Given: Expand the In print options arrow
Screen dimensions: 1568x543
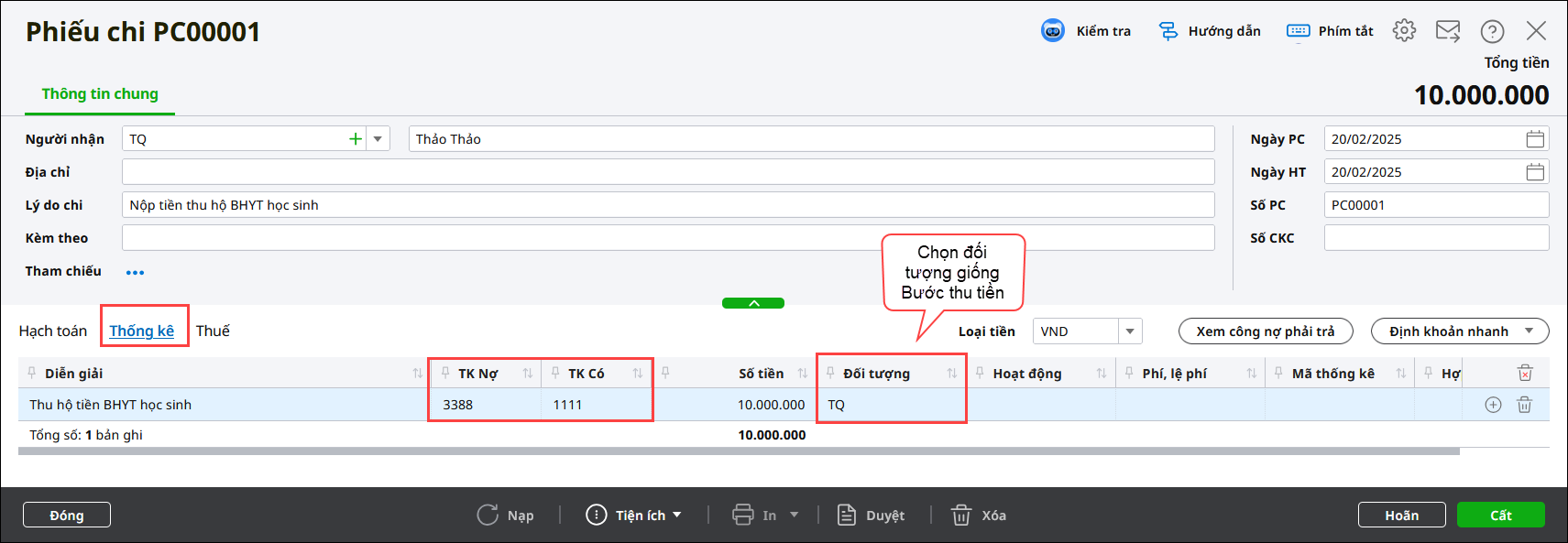Looking at the screenshot, I should point(794,515).
